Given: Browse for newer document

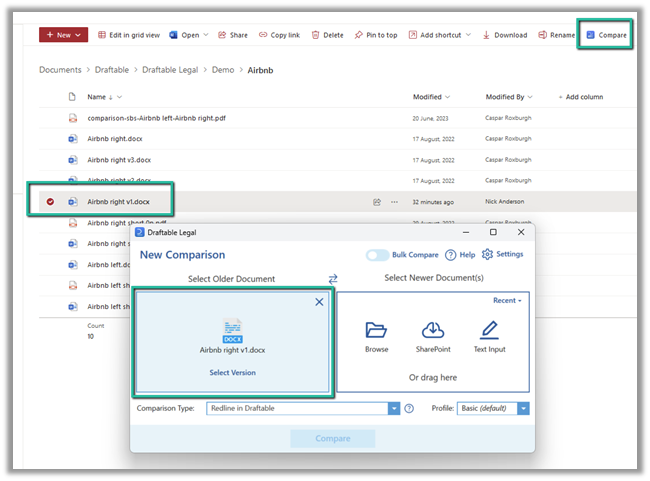Looking at the screenshot, I should point(376,337).
